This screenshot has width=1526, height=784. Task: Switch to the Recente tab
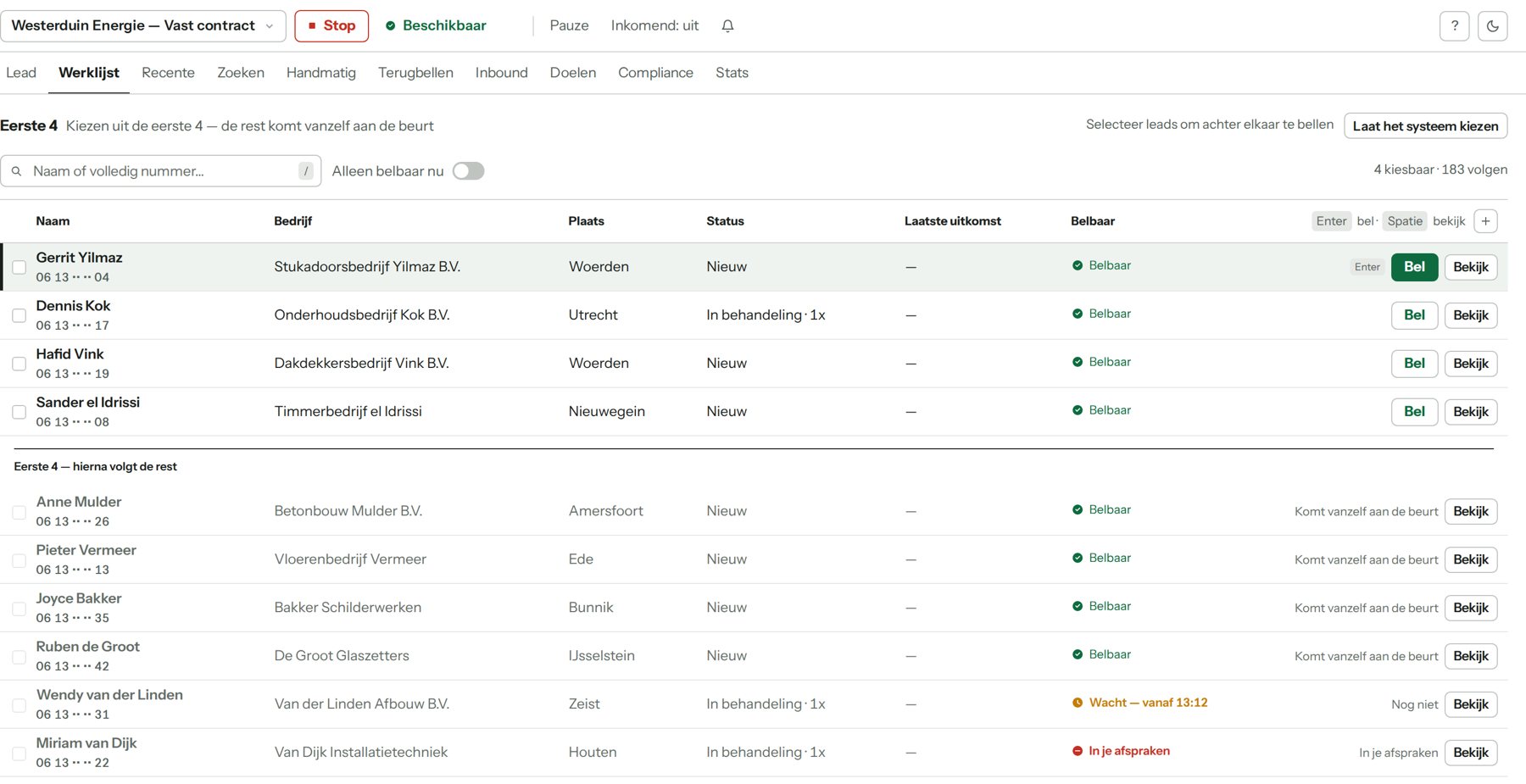click(x=168, y=73)
